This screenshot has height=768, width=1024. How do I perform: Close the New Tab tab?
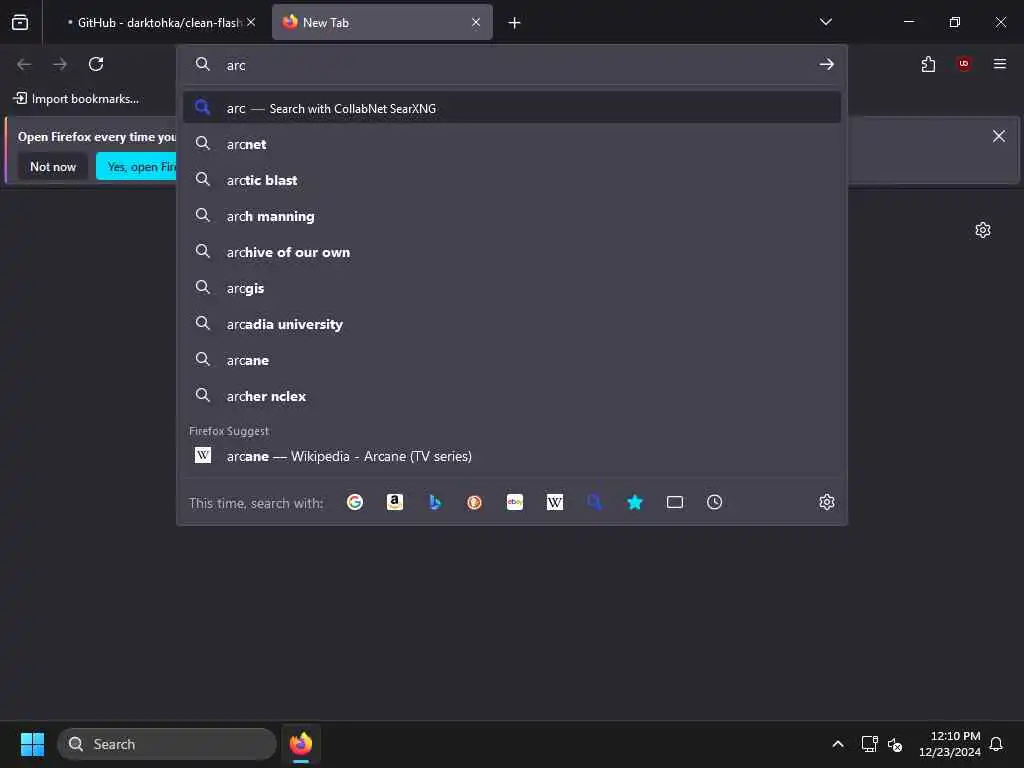click(x=476, y=22)
